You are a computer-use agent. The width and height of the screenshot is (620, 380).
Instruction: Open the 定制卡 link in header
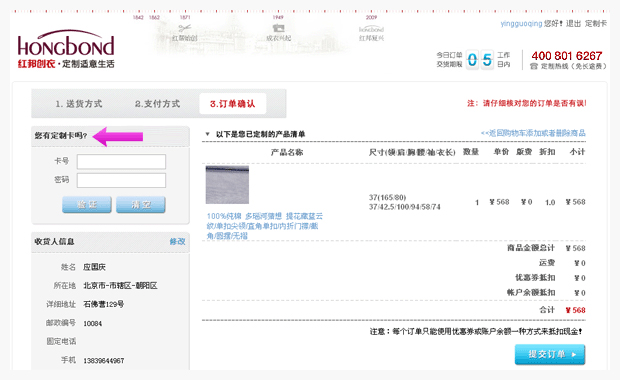pos(595,24)
